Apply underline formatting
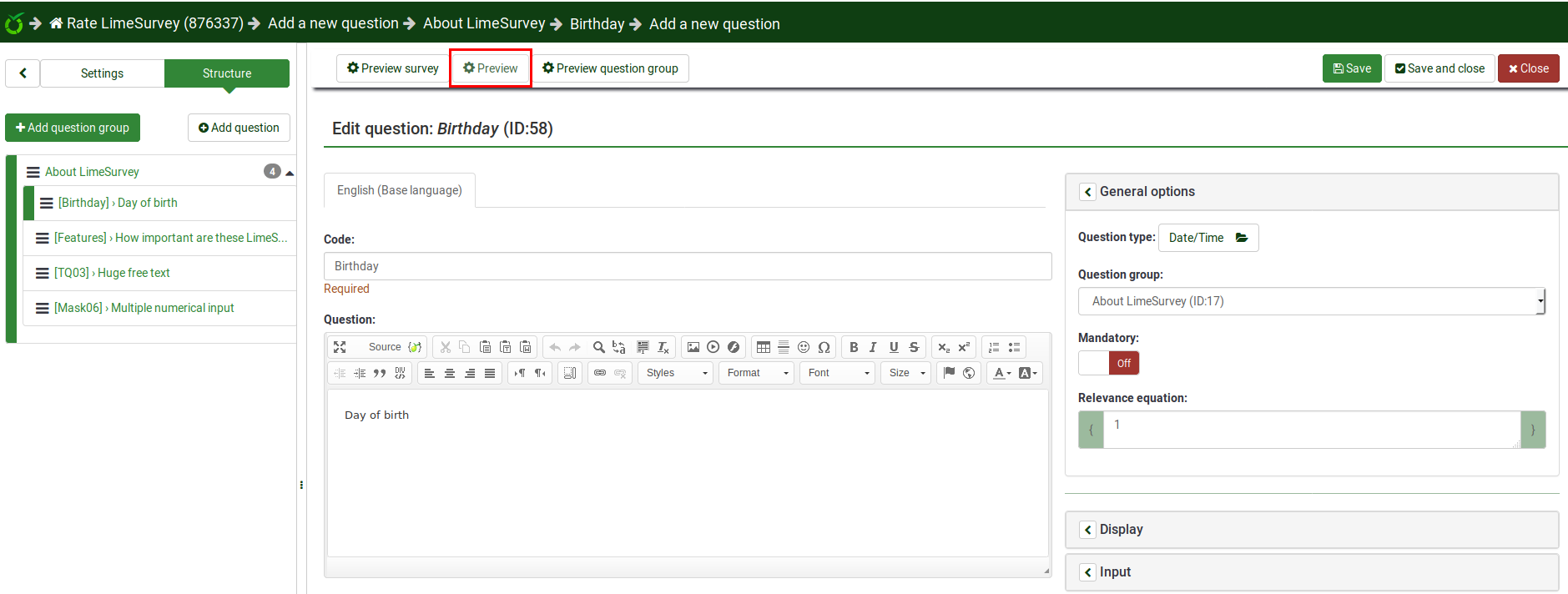1568x594 pixels. [x=894, y=347]
